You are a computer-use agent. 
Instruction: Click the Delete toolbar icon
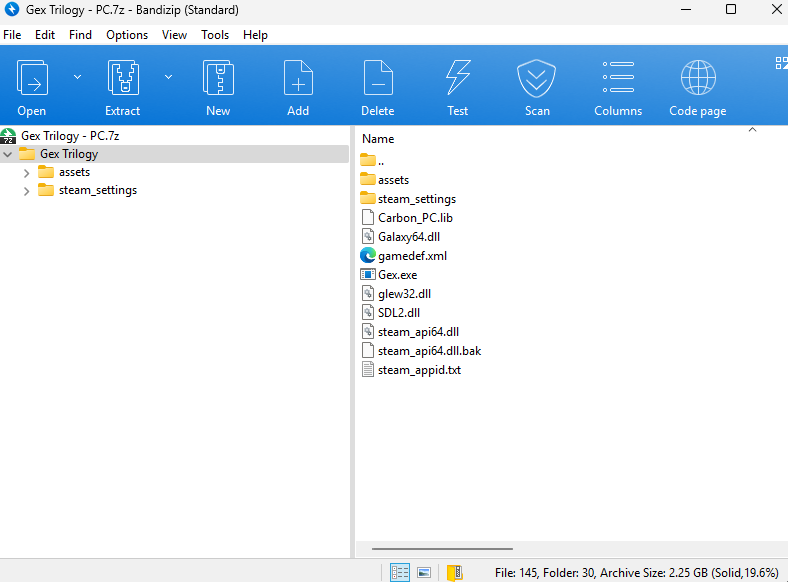point(378,78)
